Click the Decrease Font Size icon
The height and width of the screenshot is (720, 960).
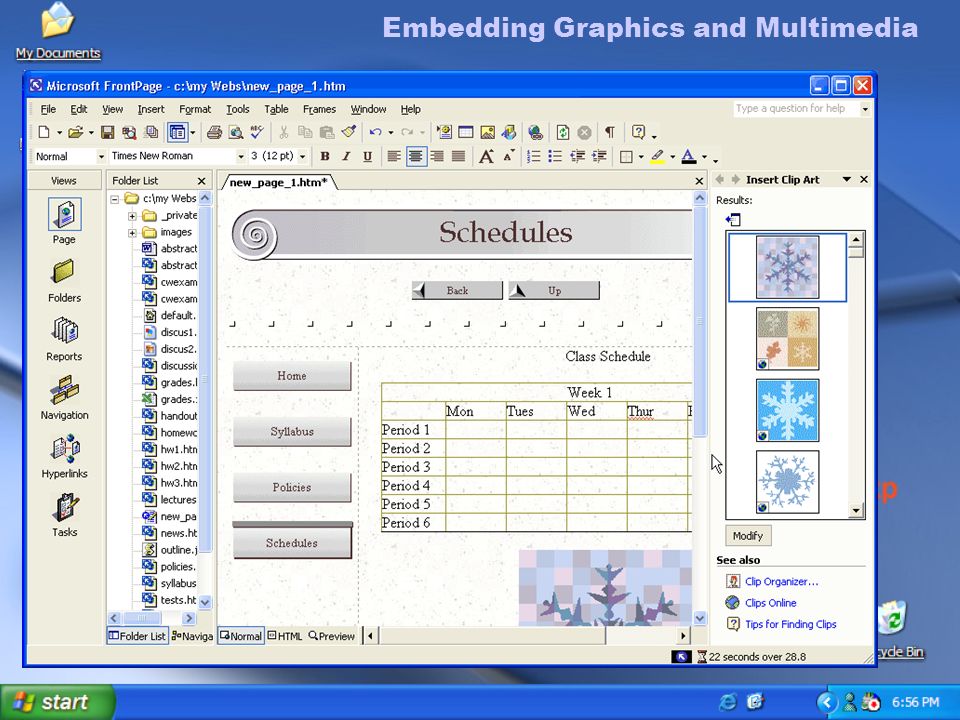click(x=508, y=157)
